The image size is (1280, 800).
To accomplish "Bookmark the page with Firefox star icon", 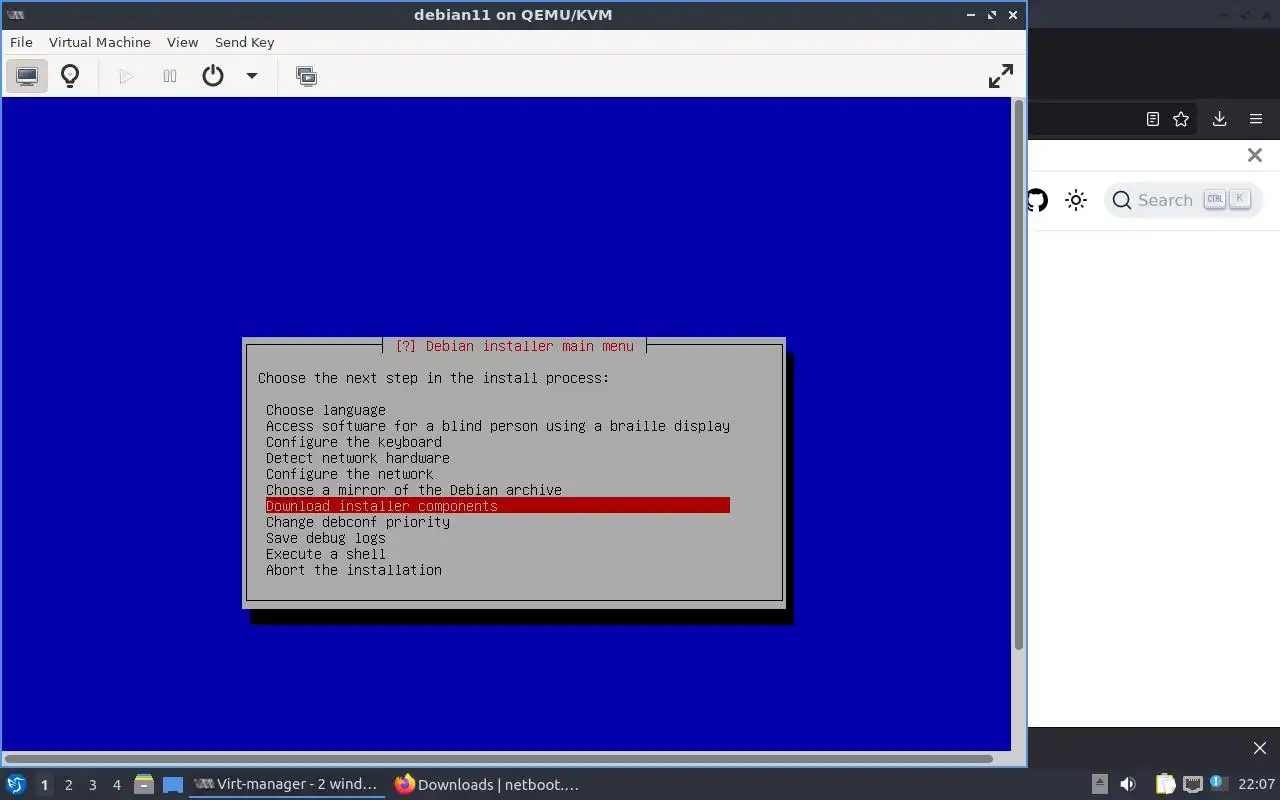I will 1181,119.
